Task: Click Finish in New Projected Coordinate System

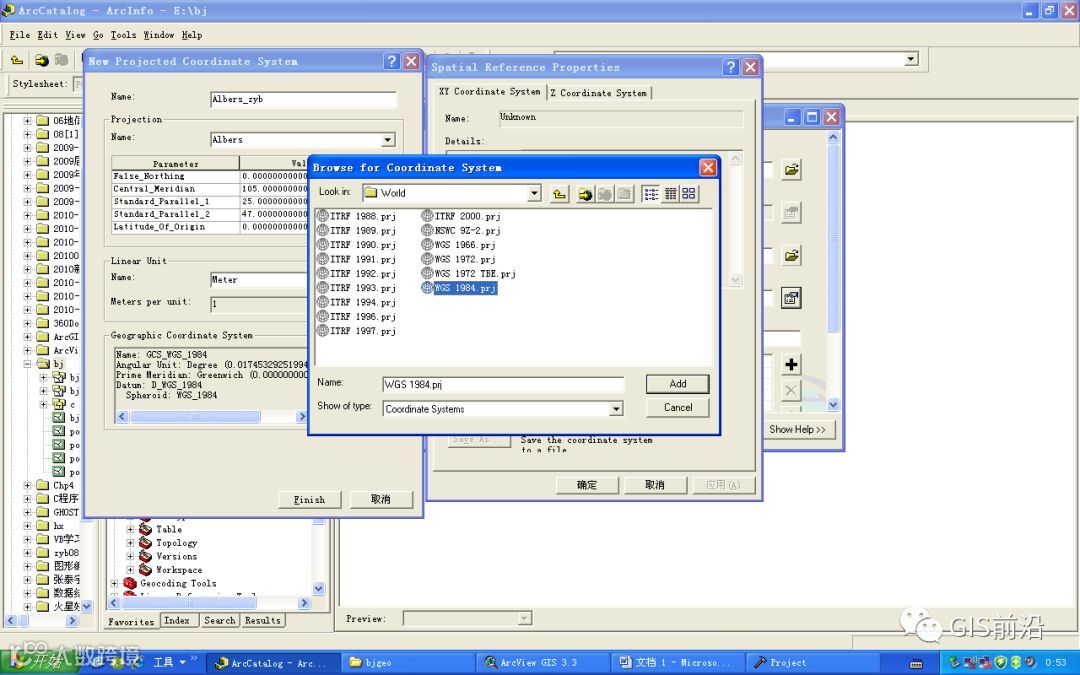Action: [x=309, y=500]
